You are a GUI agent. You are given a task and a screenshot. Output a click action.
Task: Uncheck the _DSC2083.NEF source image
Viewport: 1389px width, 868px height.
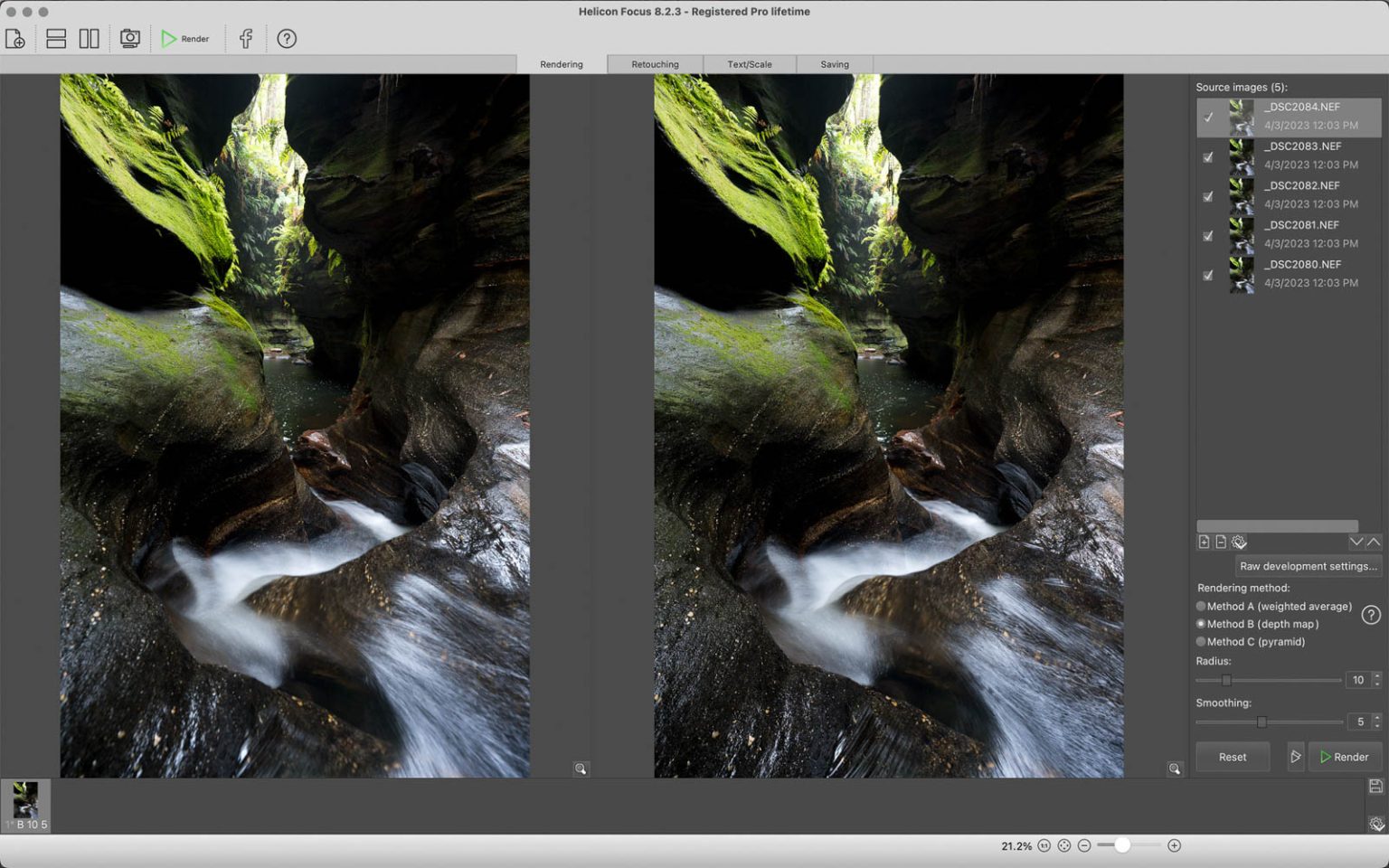click(x=1208, y=156)
